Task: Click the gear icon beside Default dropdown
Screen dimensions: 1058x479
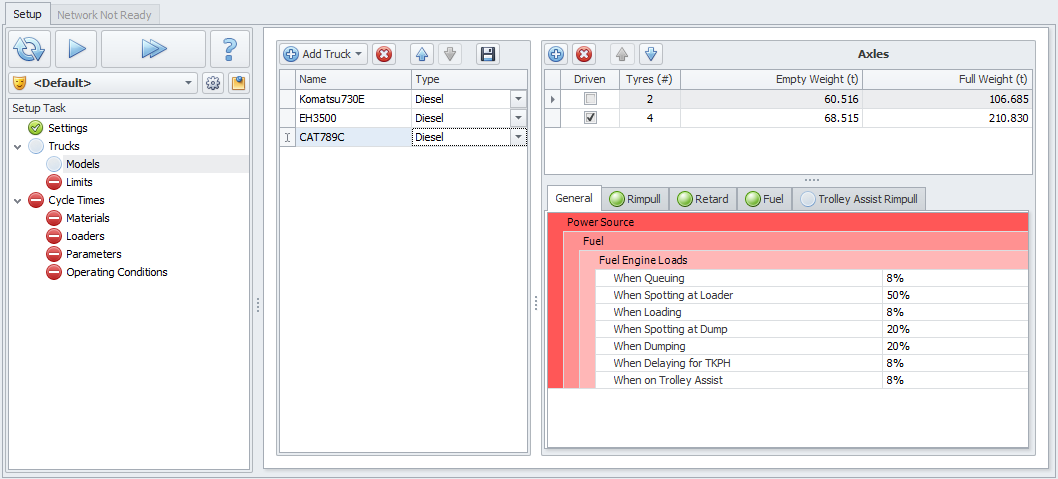Action: point(213,83)
